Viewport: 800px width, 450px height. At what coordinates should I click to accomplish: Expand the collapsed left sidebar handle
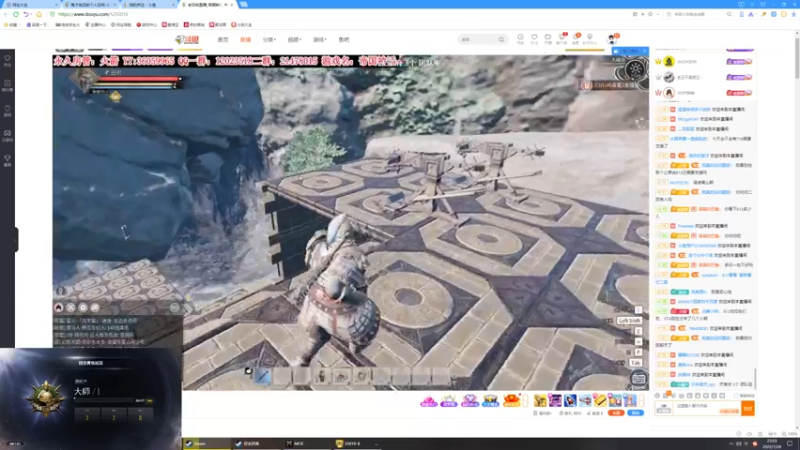pos(16,239)
